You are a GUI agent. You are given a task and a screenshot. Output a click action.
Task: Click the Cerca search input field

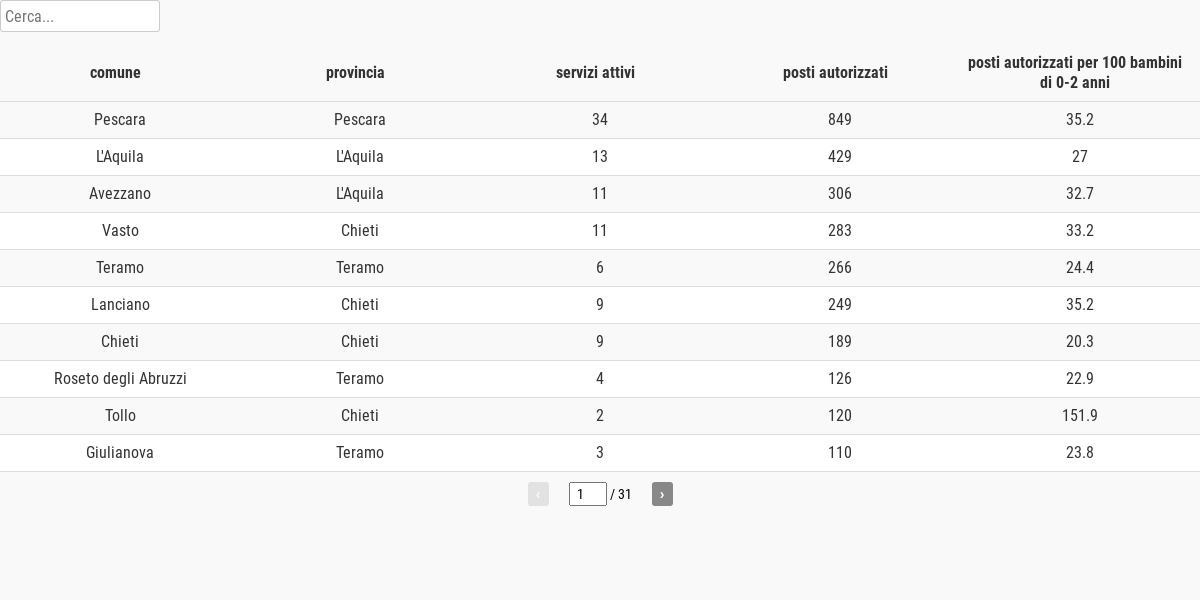pyautogui.click(x=80, y=16)
